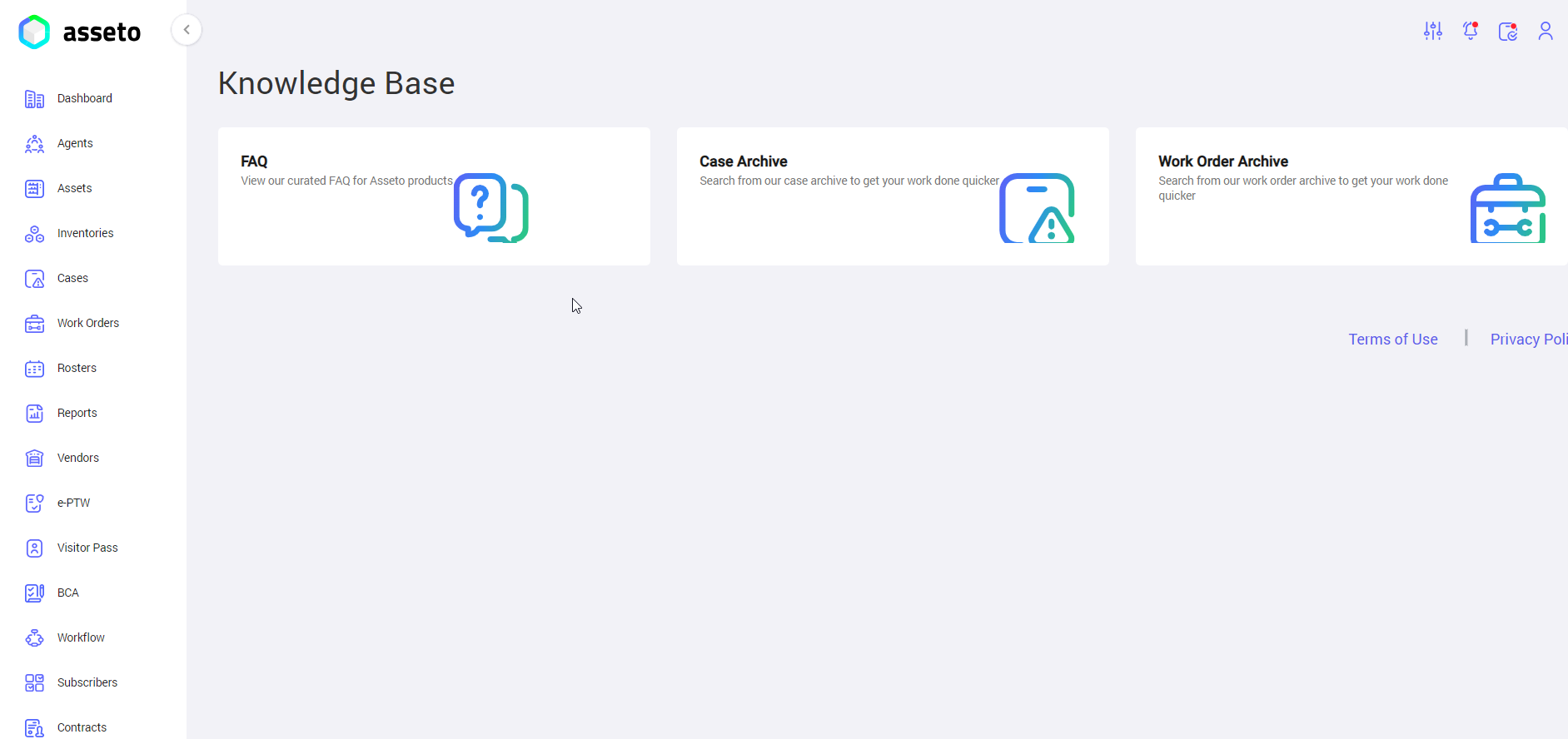Click the Agents sidebar icon
Screen dimensions: 1568x739
(34, 144)
